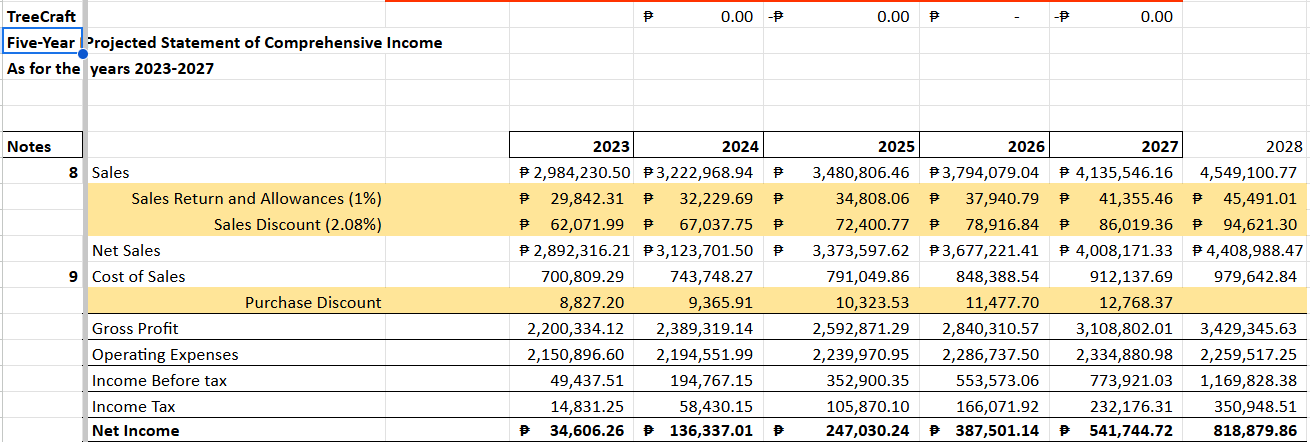Click net sales value 2,892,316.21
Screen dimensions: 1310x442
click(x=571, y=251)
